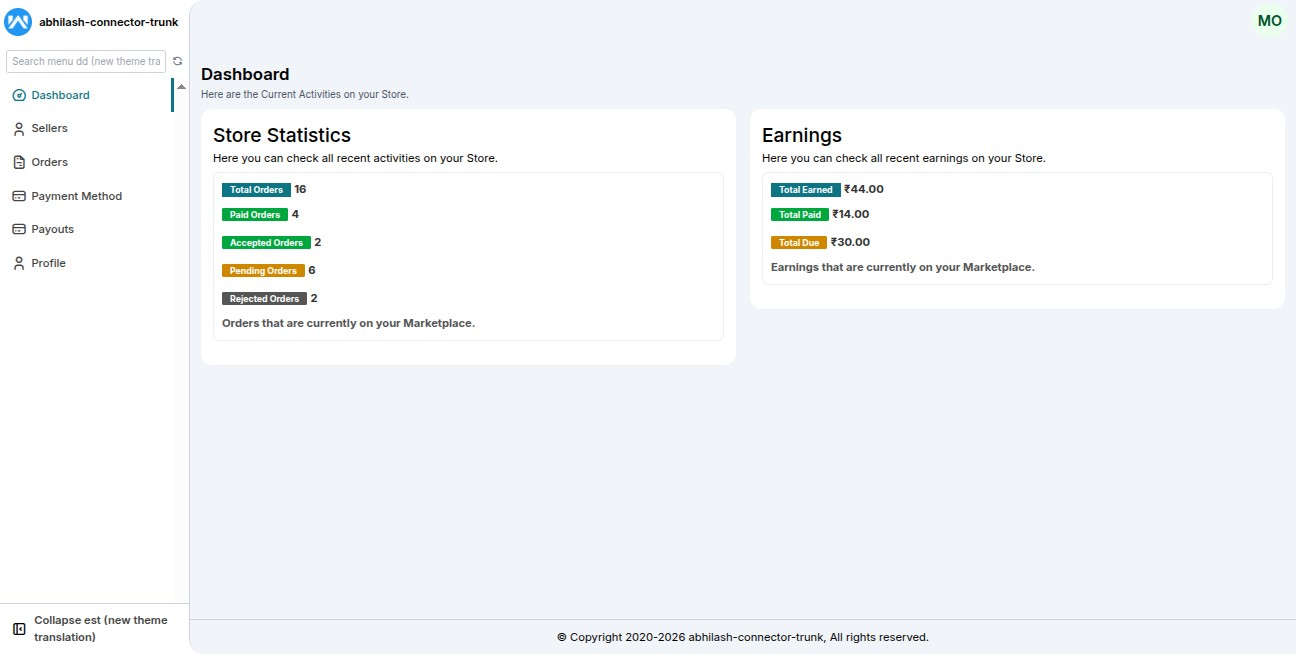Image resolution: width=1296 pixels, height=654 pixels.
Task: Click the app logo next to abhilash-connector-trunk
Action: 18,22
